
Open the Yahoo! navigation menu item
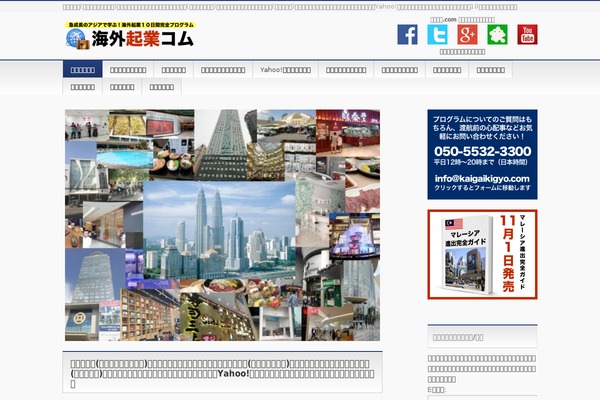(285, 70)
